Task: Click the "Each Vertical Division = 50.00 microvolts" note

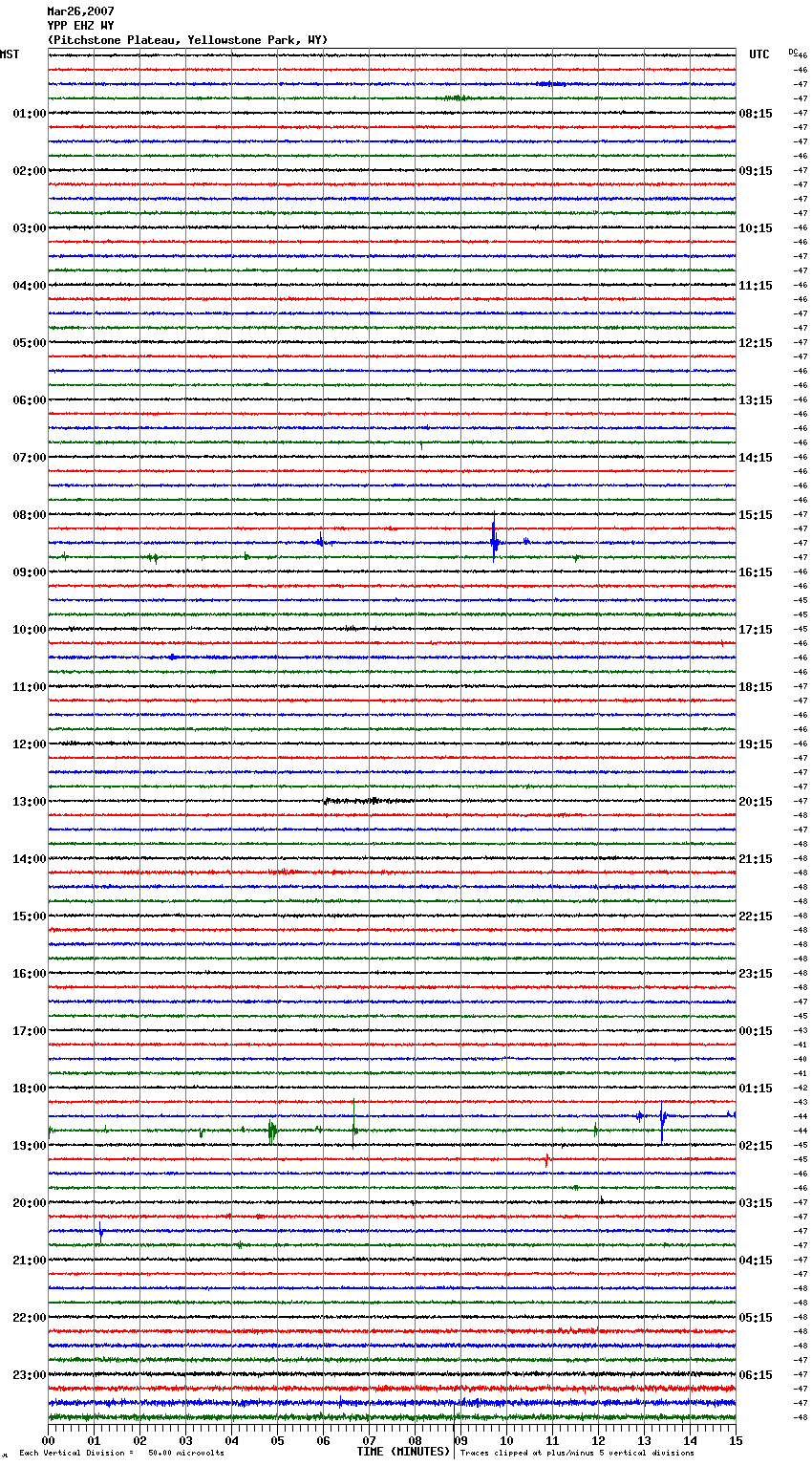Action: [x=121, y=1453]
